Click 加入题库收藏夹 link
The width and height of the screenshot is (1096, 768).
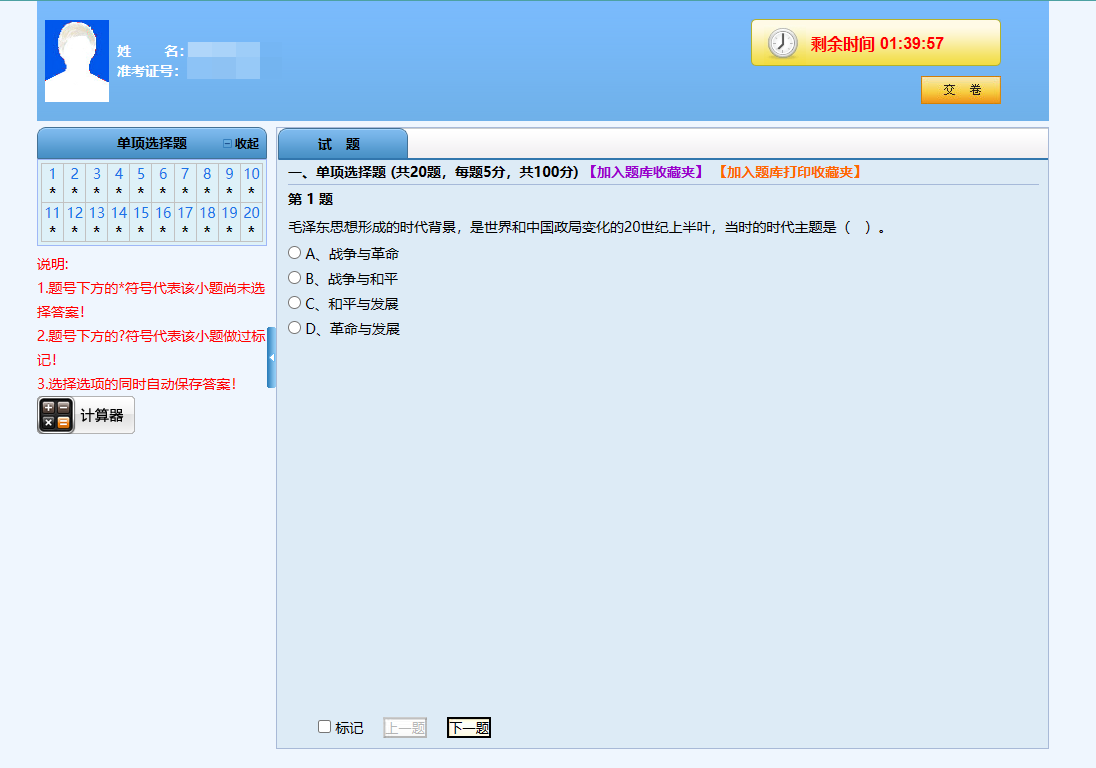click(x=645, y=172)
